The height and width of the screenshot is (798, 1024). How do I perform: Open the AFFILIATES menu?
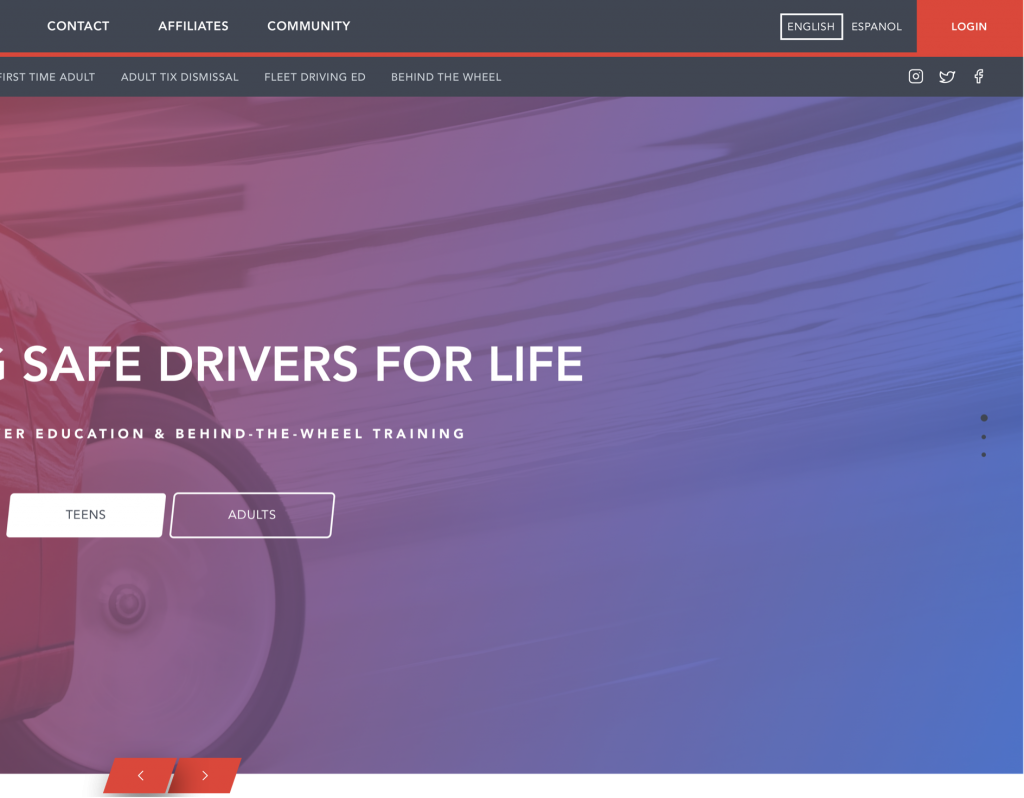point(193,26)
